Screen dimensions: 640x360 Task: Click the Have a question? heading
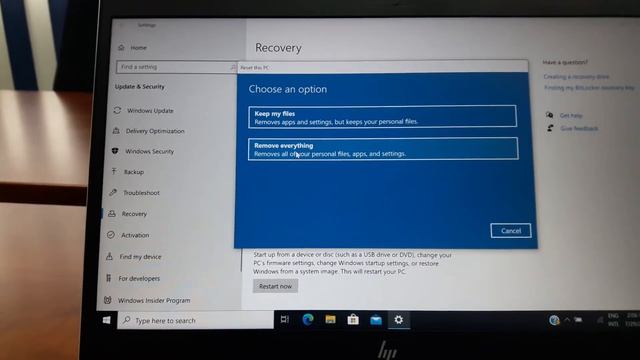click(565, 62)
